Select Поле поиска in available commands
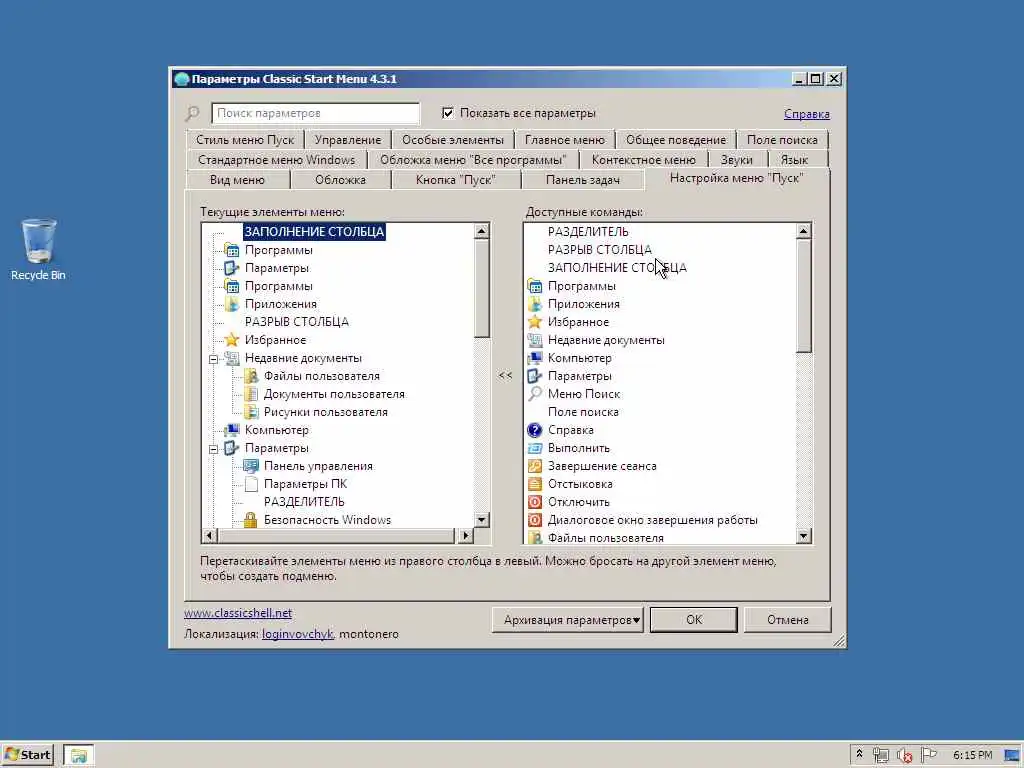The width and height of the screenshot is (1024, 768). point(583,412)
